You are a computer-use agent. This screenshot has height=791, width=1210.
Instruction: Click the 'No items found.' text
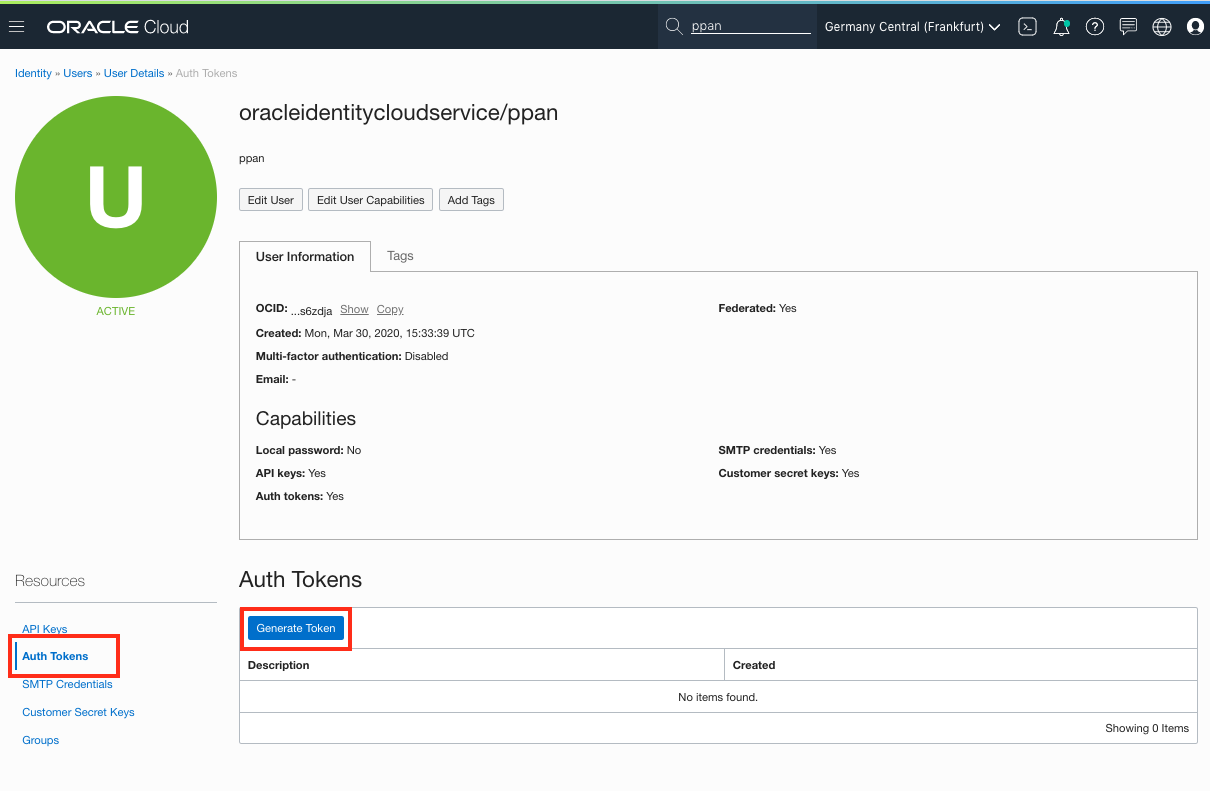click(718, 697)
